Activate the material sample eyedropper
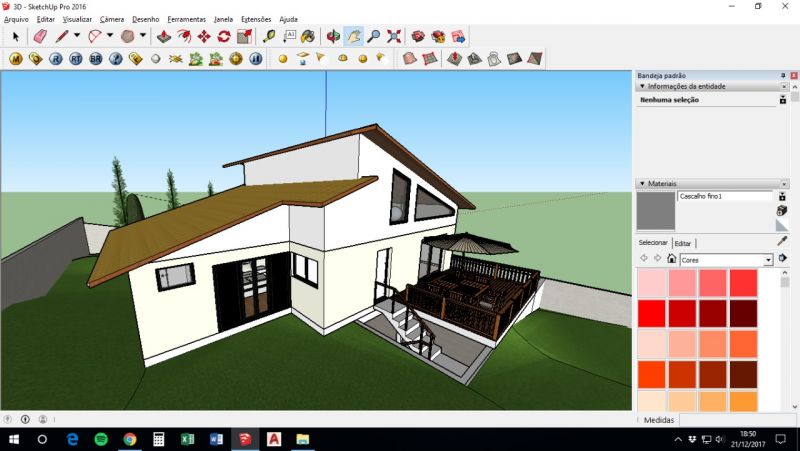This screenshot has height=451, width=800. [x=782, y=240]
